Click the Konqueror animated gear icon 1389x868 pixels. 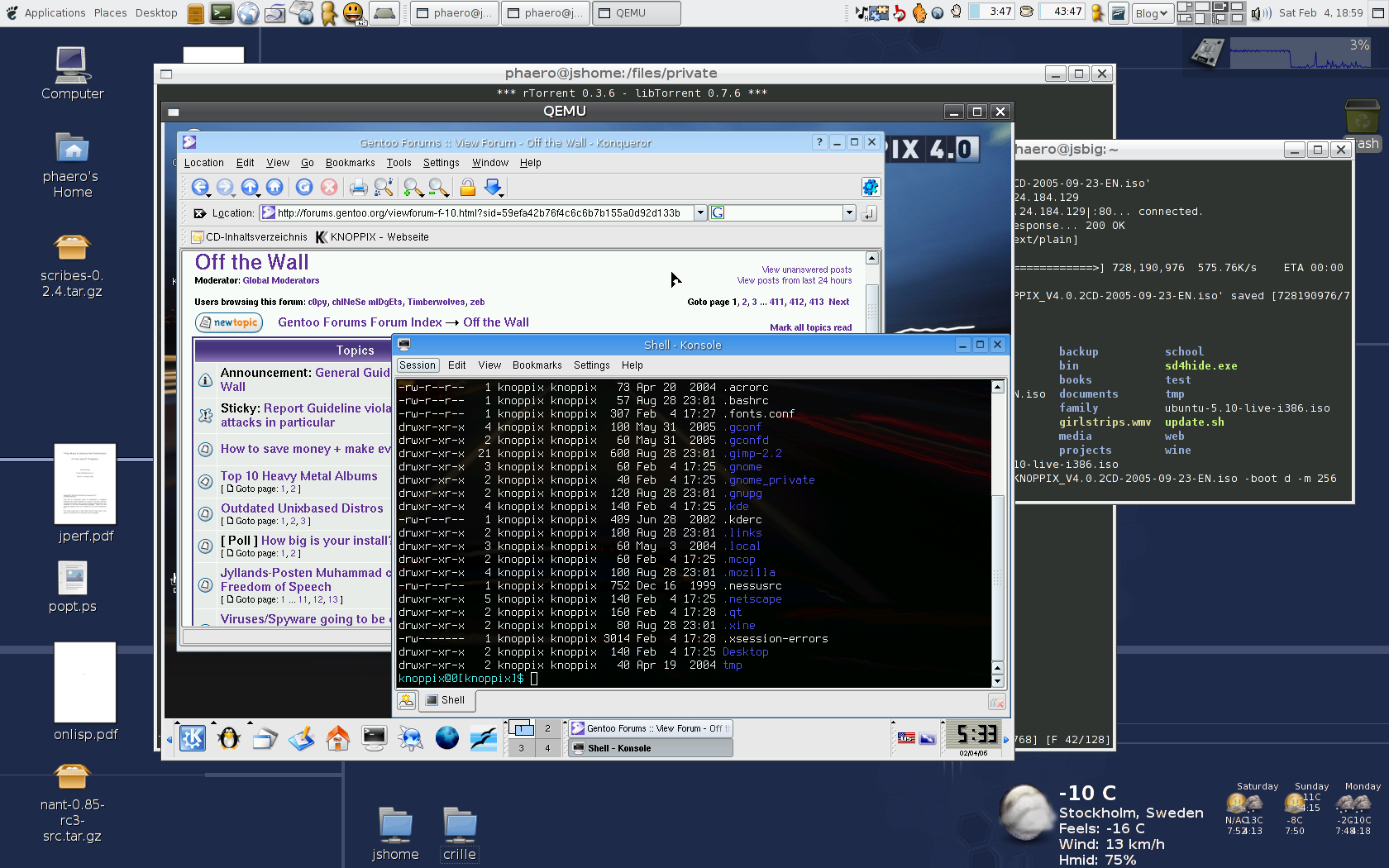pyautogui.click(x=870, y=187)
